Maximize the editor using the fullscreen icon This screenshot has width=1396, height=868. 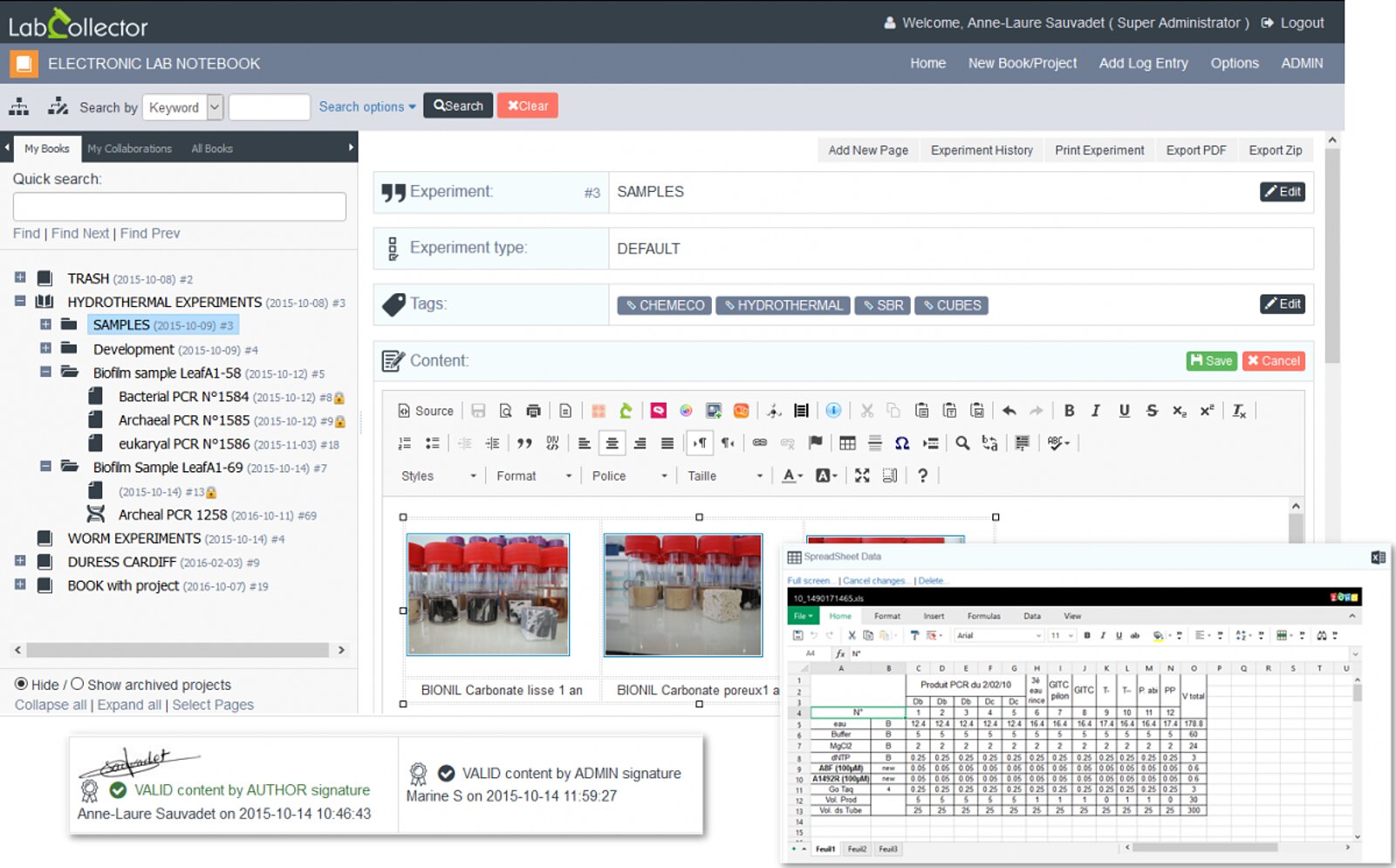pos(862,475)
